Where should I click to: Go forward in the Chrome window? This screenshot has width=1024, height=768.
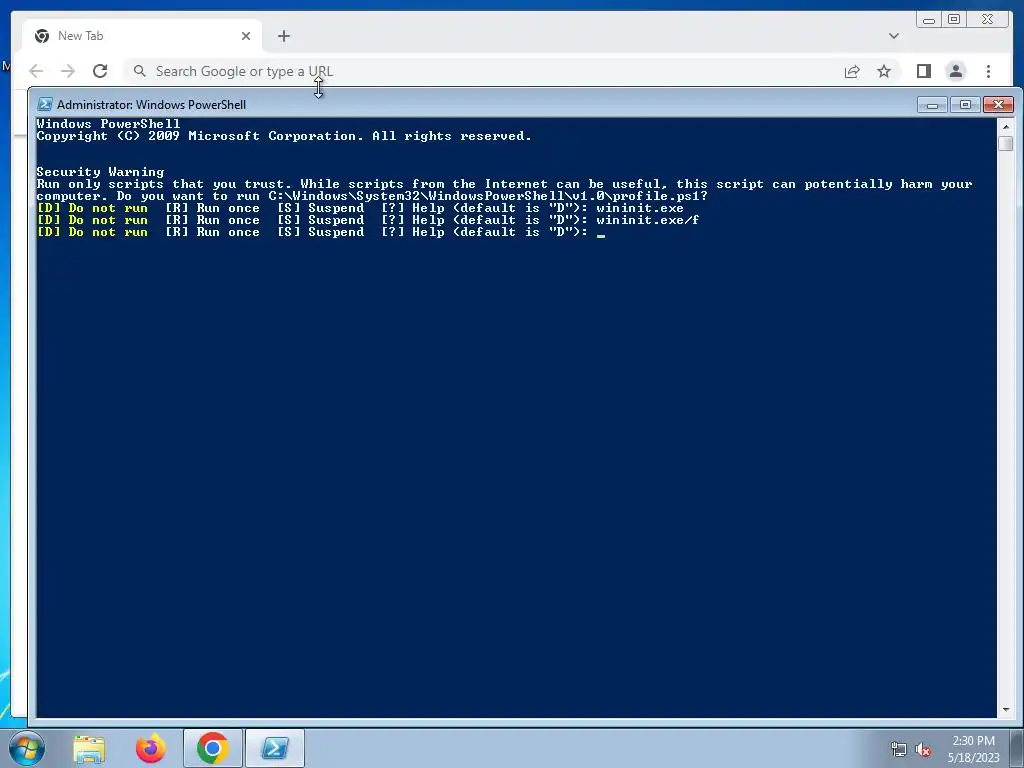point(68,71)
